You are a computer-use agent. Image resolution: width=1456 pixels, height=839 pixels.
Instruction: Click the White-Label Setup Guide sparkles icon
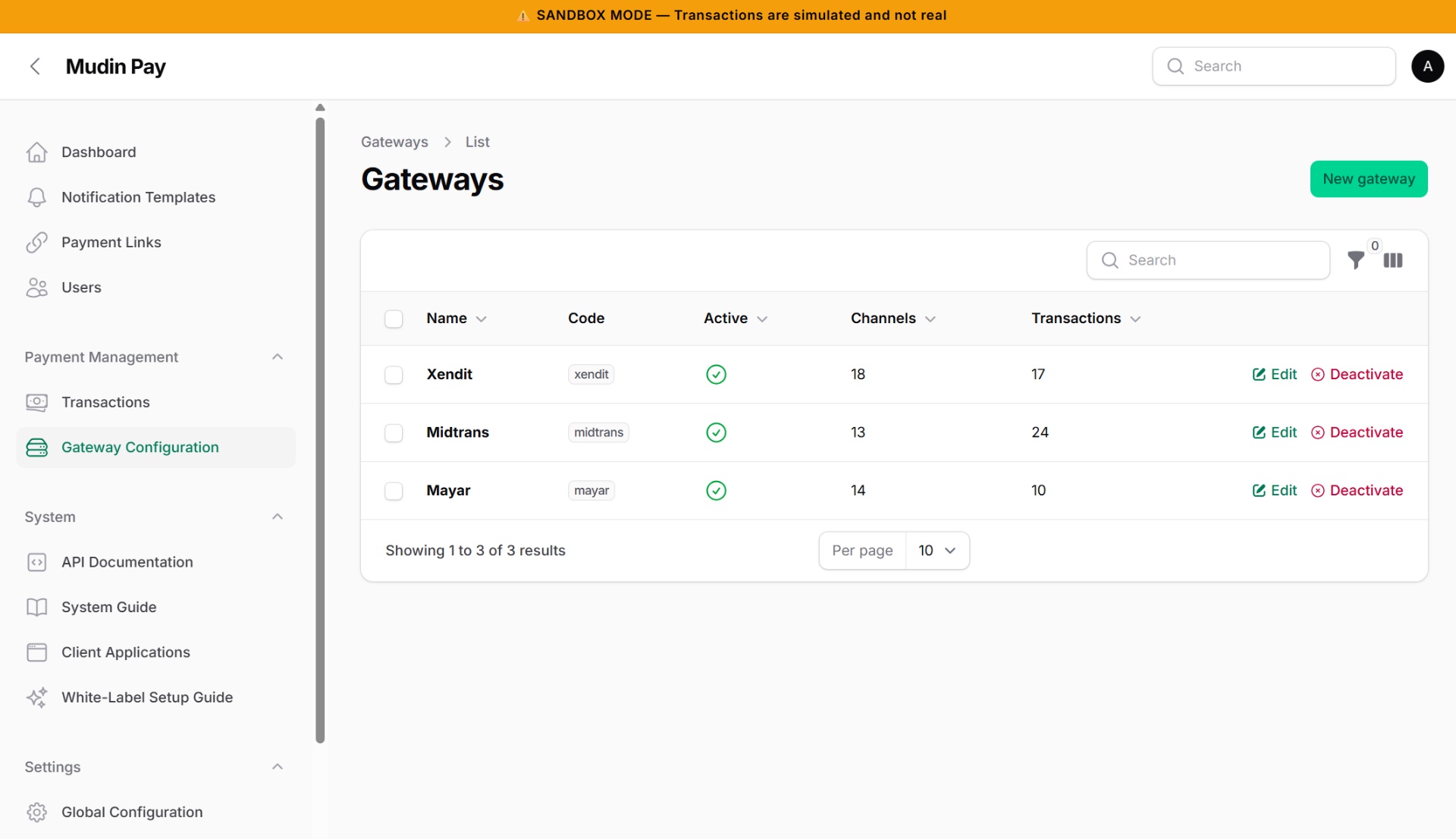click(x=36, y=697)
